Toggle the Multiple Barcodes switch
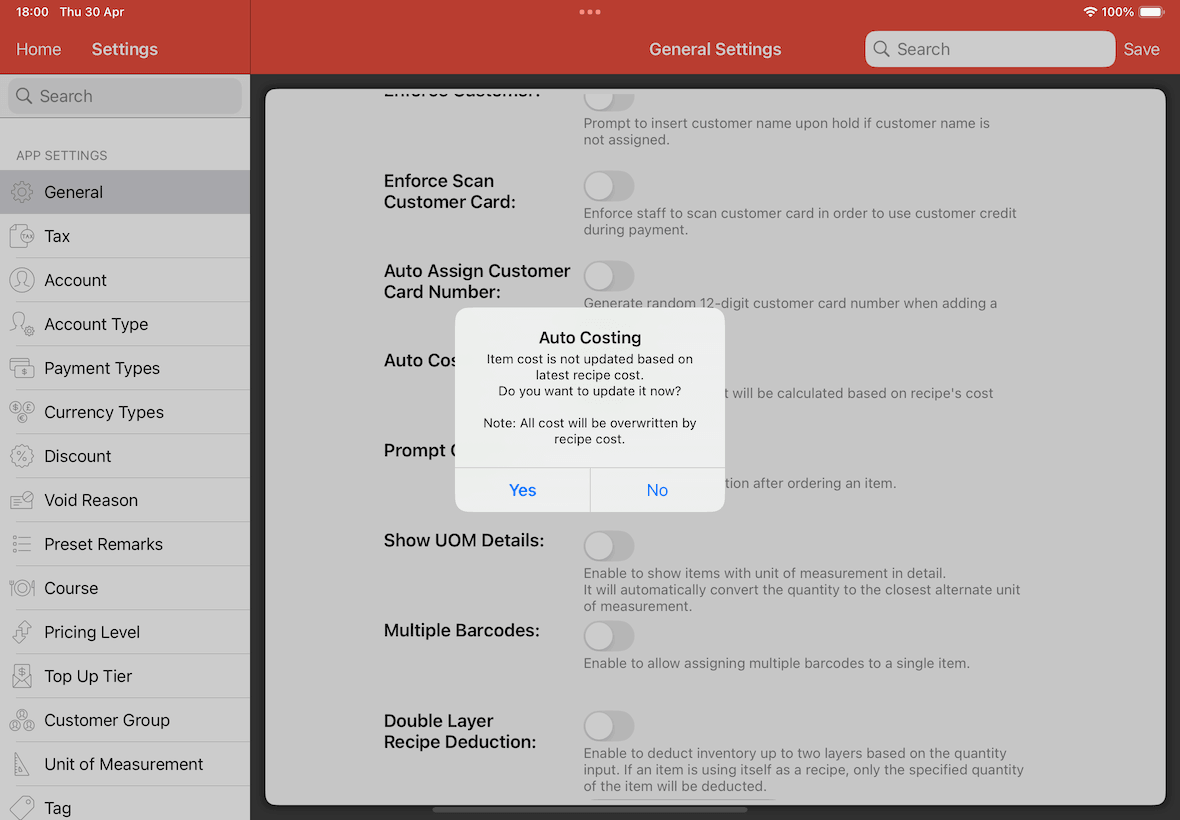The image size is (1180, 820). coord(609,636)
